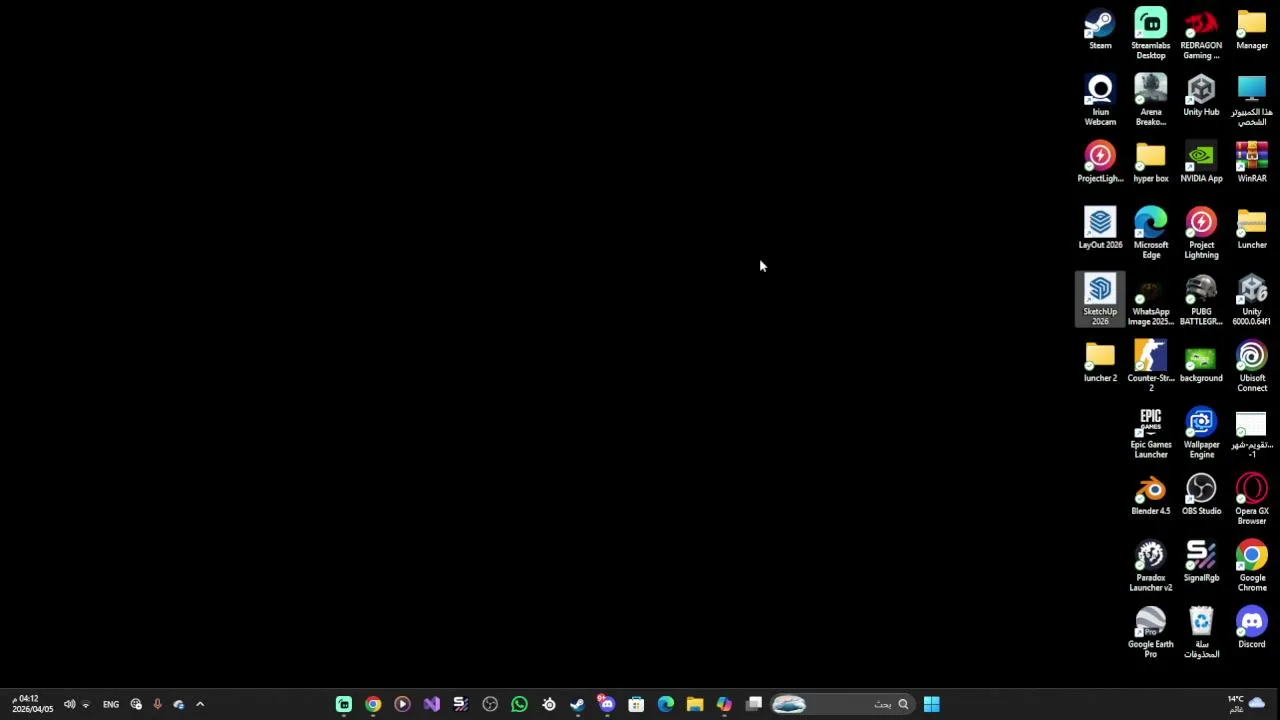This screenshot has height=720, width=1280.
Task: Select the OBS Studio desktop shortcut
Action: click(x=1201, y=495)
